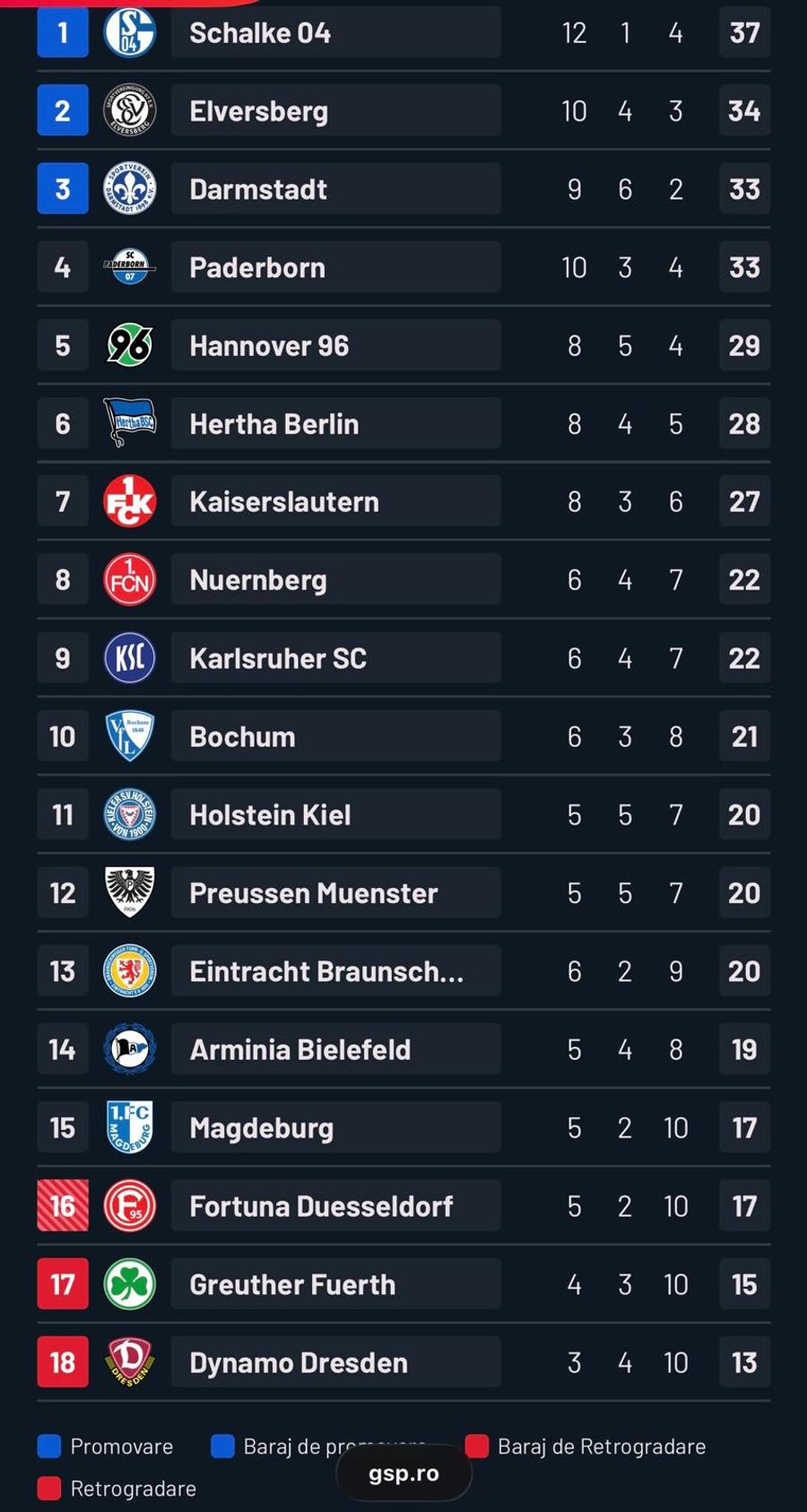Open the Darmstadt team name
This screenshot has height=1512, width=807.
pyautogui.click(x=258, y=189)
